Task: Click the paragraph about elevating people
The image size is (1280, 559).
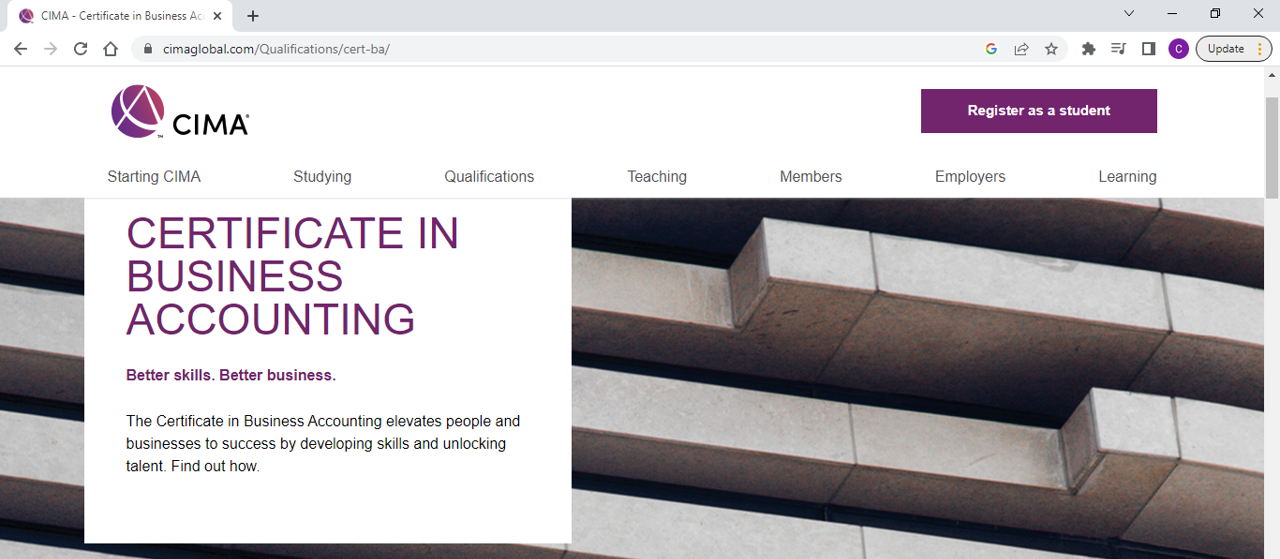Action: (323, 444)
